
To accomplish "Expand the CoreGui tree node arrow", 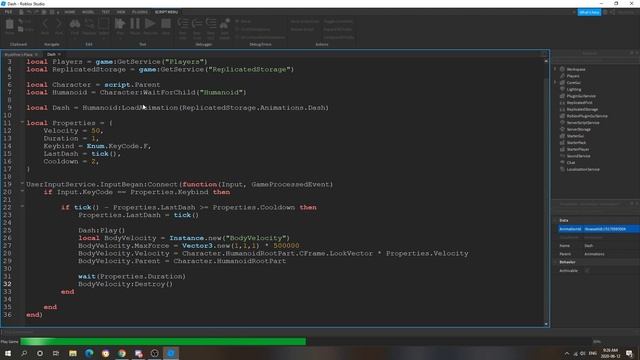I will (555, 82).
